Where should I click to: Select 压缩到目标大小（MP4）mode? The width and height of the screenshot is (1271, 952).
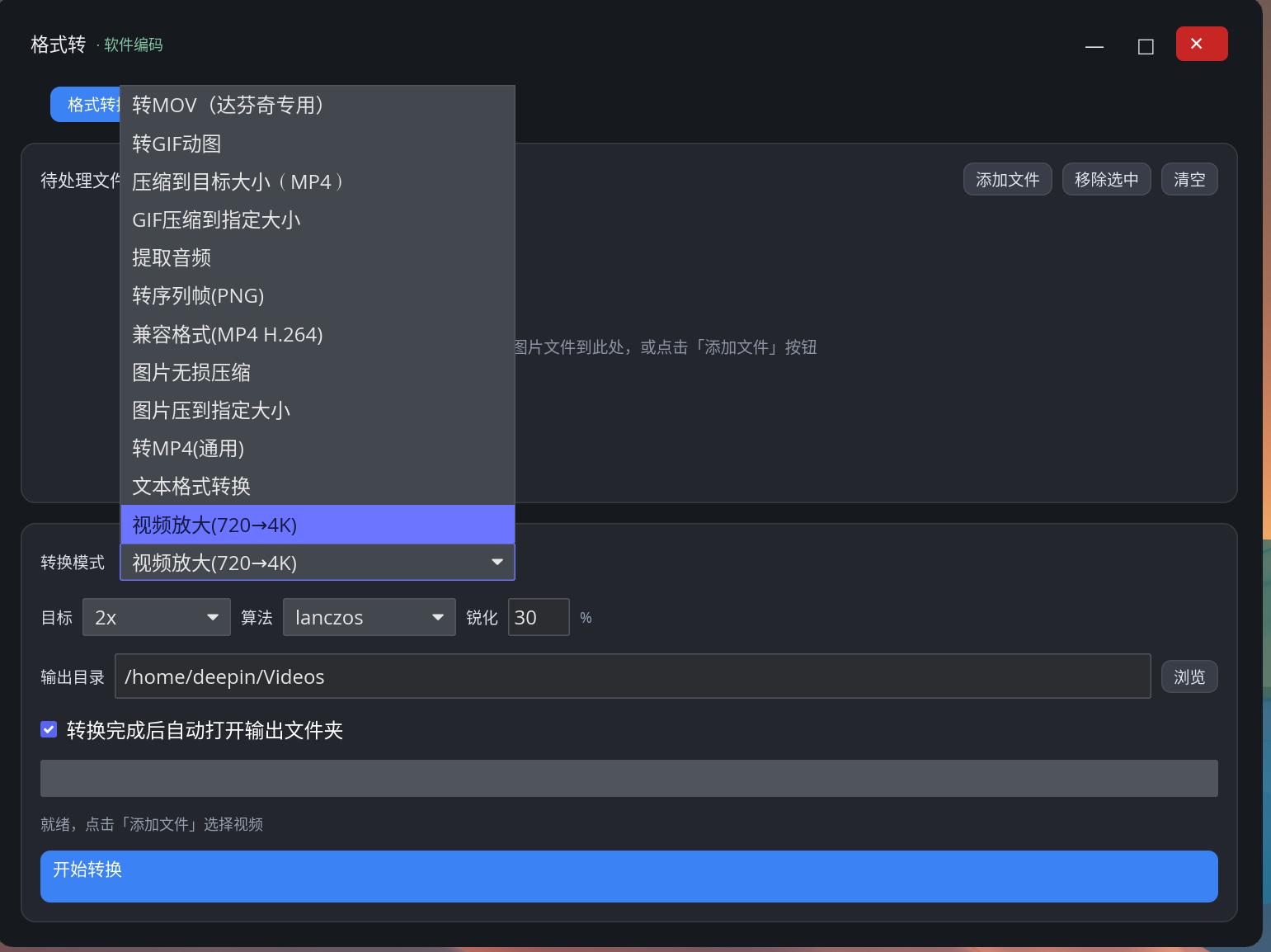318,181
